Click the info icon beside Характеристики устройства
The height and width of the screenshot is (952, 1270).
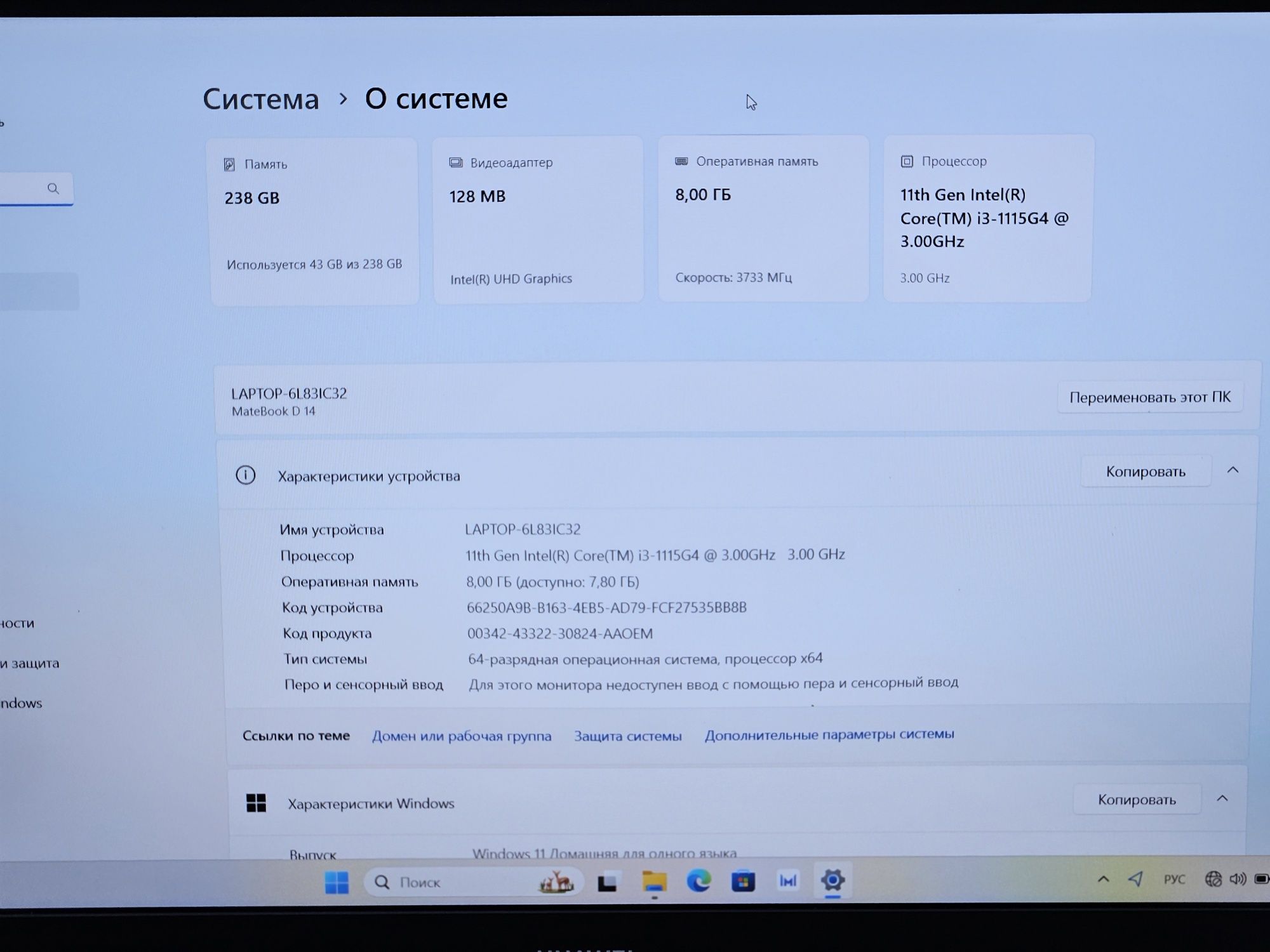(246, 475)
